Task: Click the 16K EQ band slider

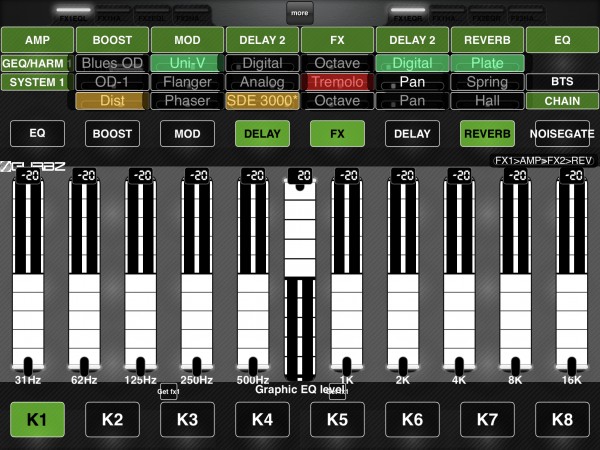Action: (x=572, y=273)
